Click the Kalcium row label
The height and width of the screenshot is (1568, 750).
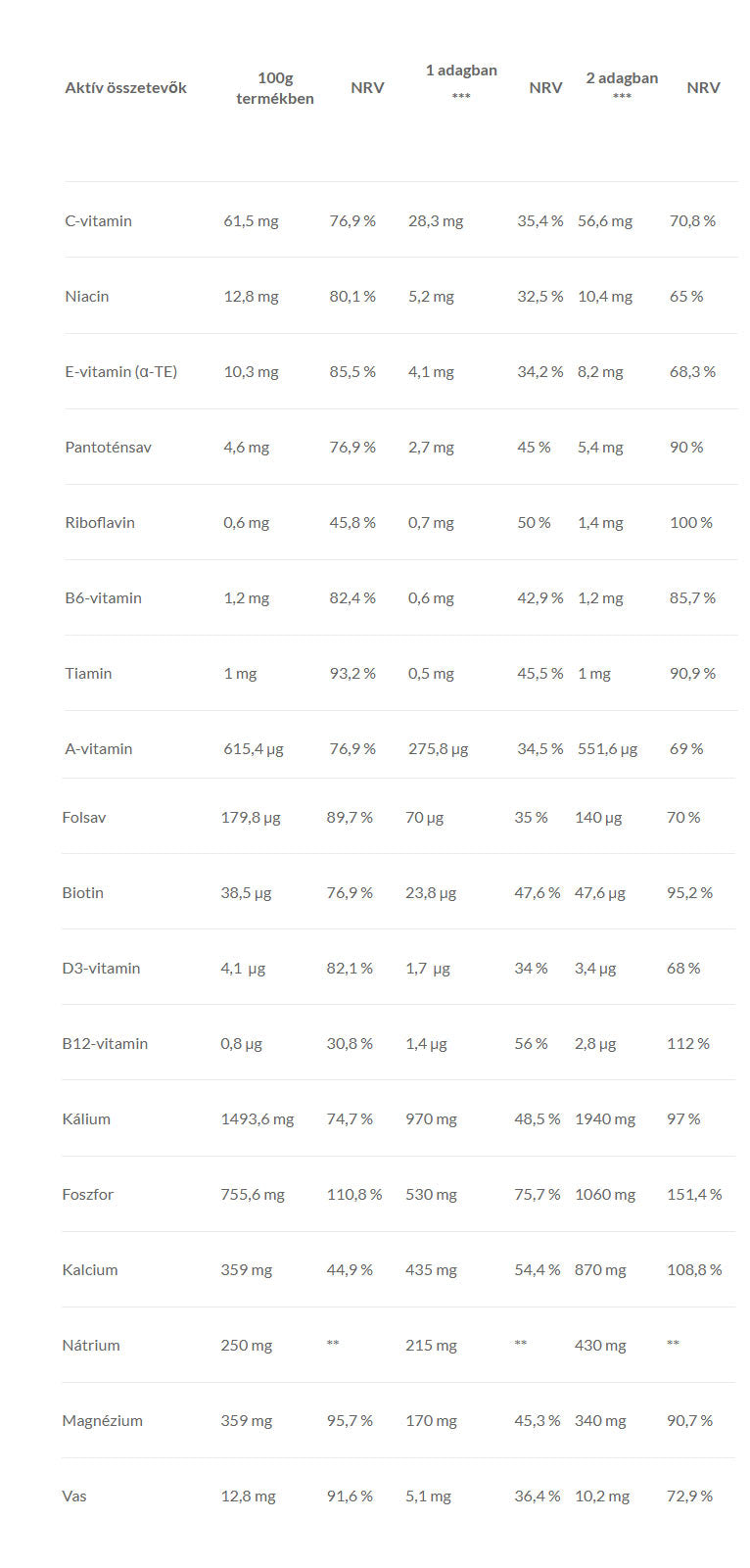[x=90, y=1269]
